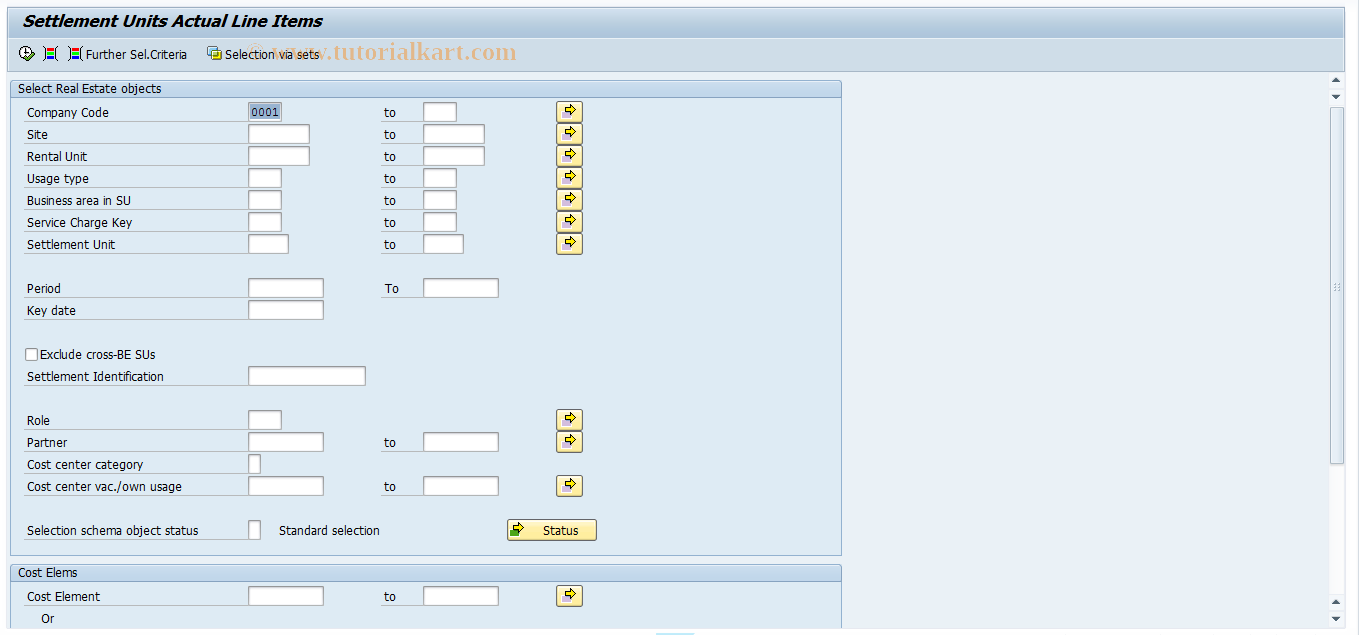Image resolution: width=1359 pixels, height=635 pixels.
Task: Click the Selection schema object status field
Action: pyautogui.click(x=254, y=530)
